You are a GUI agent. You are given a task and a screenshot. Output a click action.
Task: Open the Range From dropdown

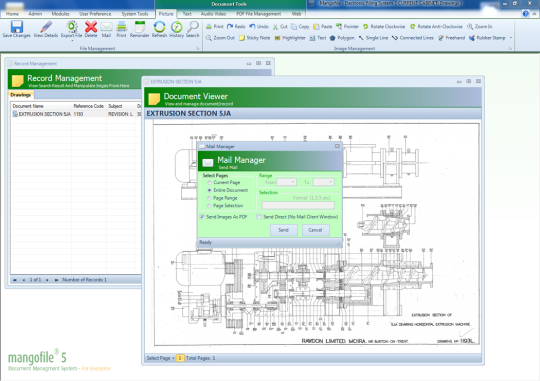[287, 182]
